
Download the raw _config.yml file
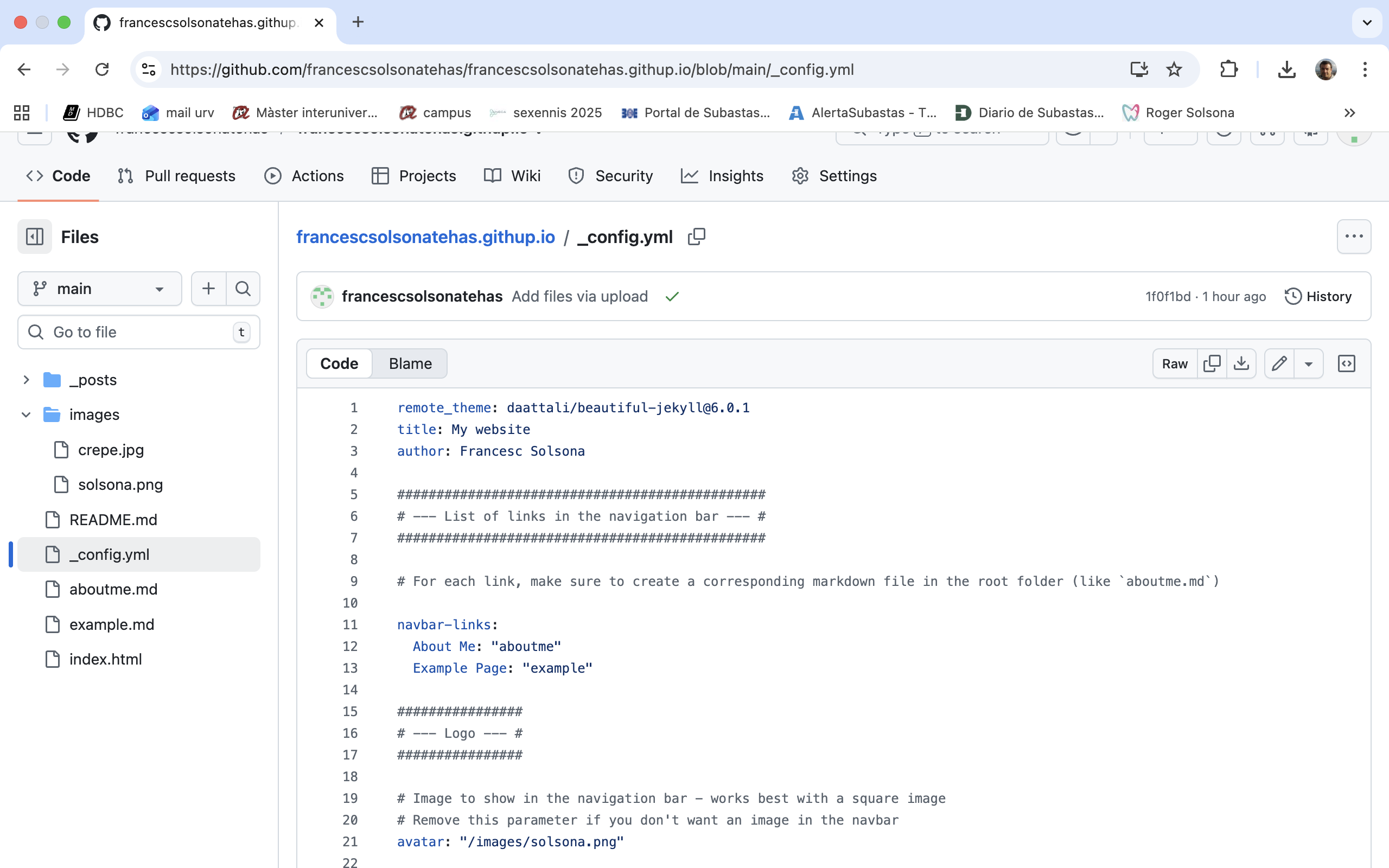tap(1241, 363)
